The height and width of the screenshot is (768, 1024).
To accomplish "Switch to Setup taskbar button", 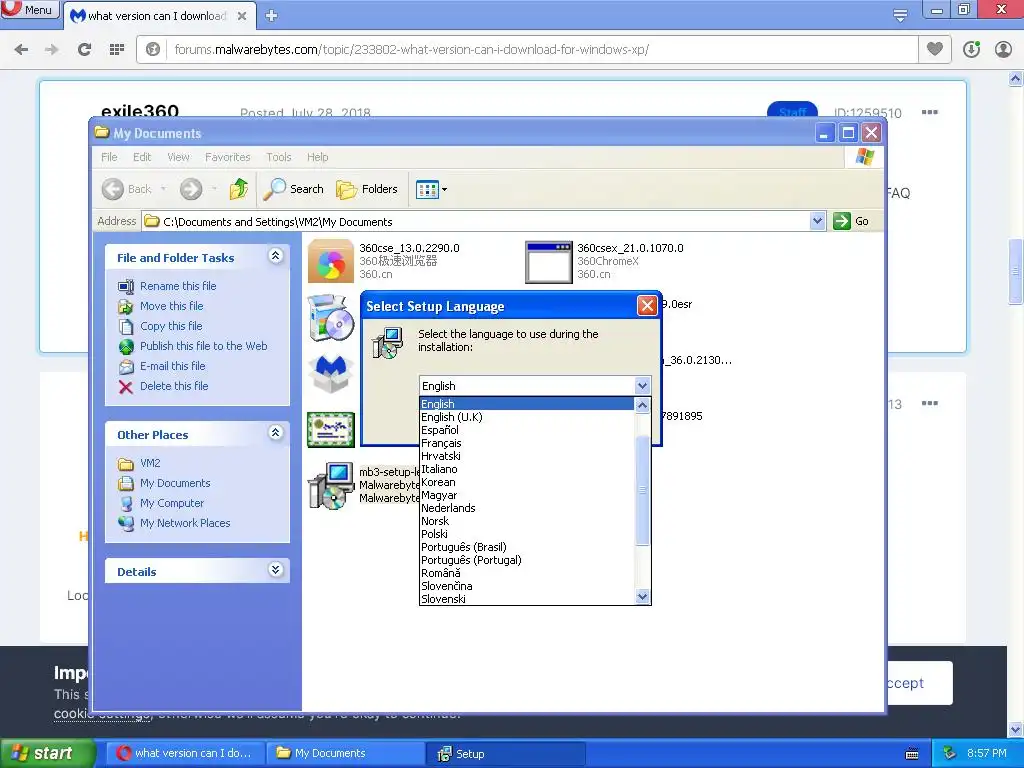I will coord(505,754).
